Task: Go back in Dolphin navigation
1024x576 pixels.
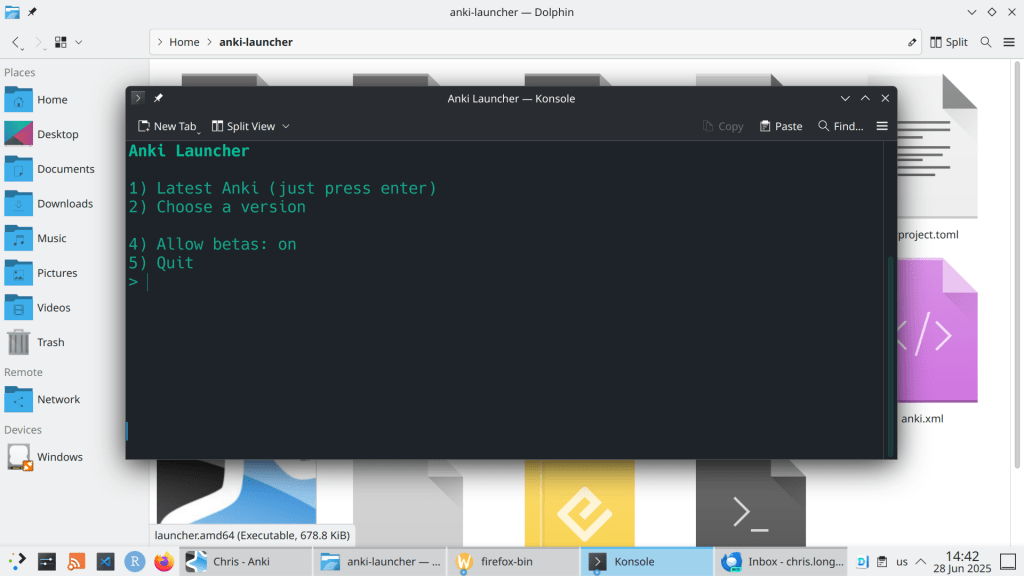Action: pyautogui.click(x=16, y=42)
